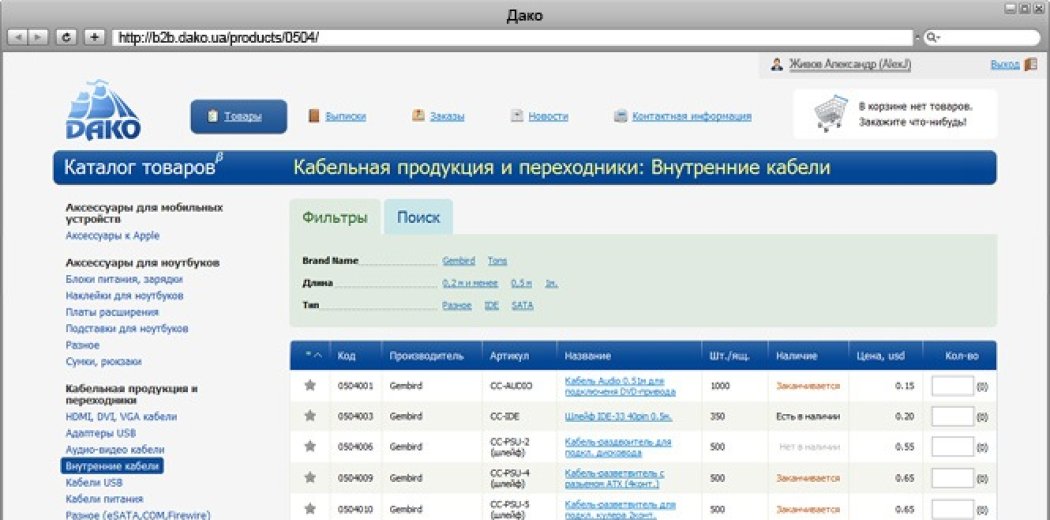Image resolution: width=1050 pixels, height=520 pixels.
Task: Log out via the Выход link
Action: [x=1004, y=65]
